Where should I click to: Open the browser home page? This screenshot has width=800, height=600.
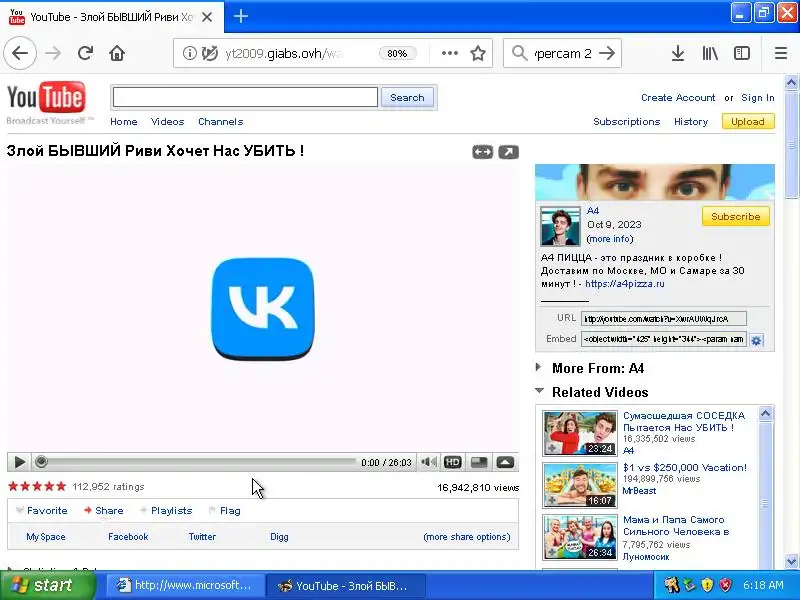pyautogui.click(x=117, y=53)
